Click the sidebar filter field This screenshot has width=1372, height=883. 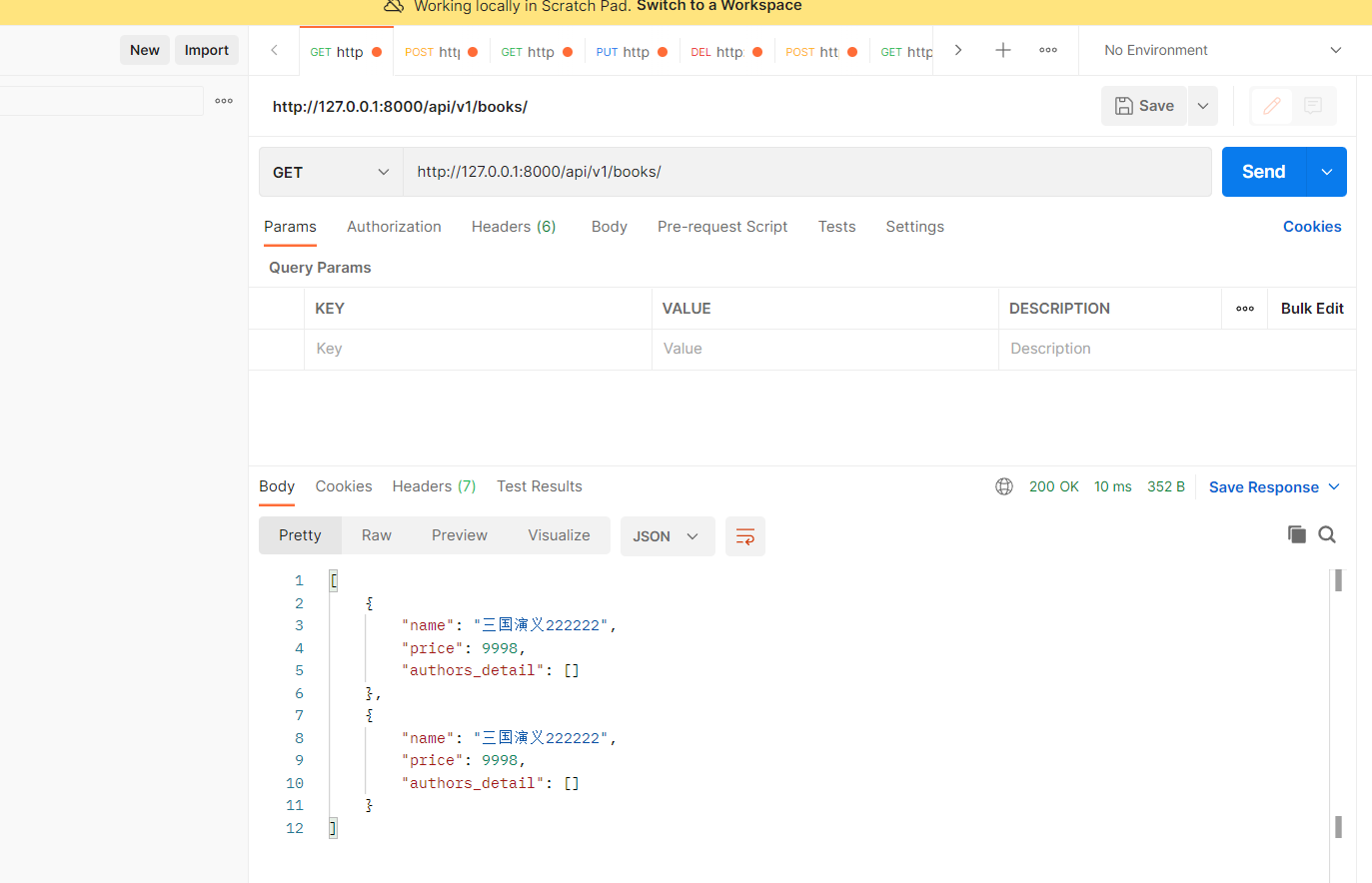[x=101, y=101]
